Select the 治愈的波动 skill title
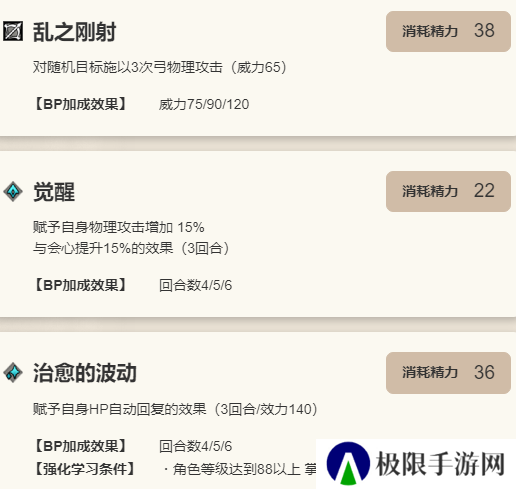Image resolution: width=516 pixels, height=489 pixels. click(85, 373)
